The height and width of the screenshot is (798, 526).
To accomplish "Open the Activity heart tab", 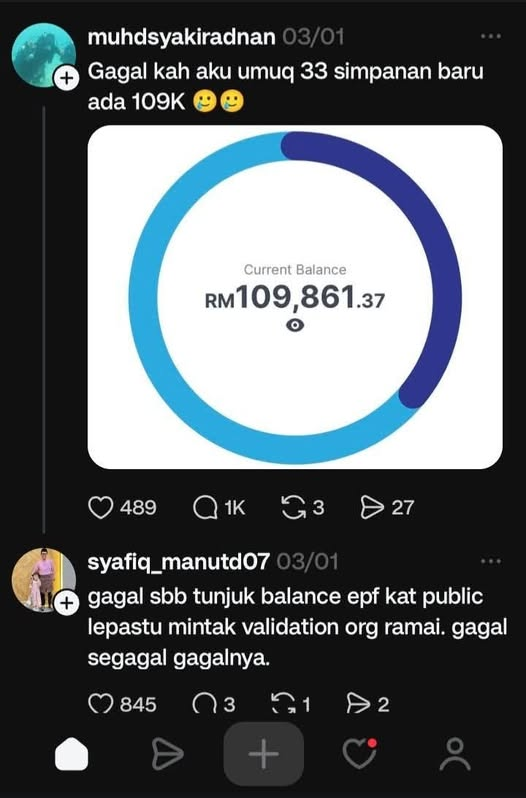I will pyautogui.click(x=360, y=754).
